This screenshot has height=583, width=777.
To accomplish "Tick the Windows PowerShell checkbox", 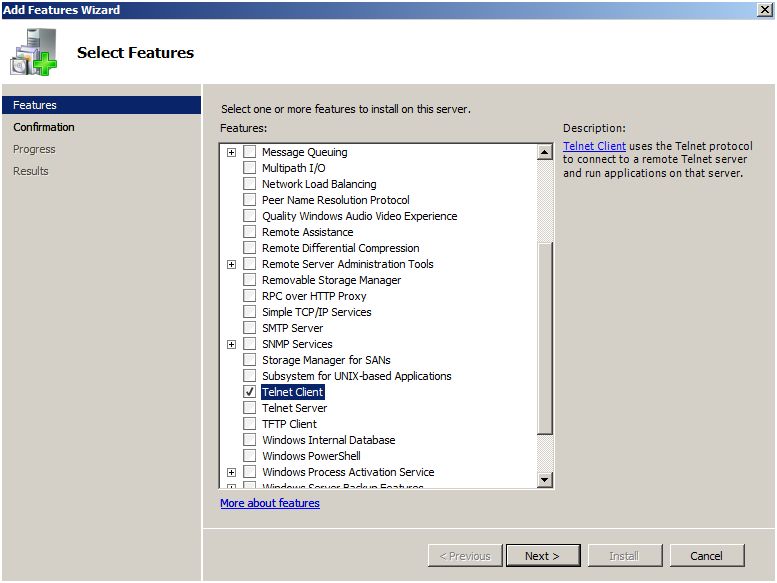I will tap(249, 456).
